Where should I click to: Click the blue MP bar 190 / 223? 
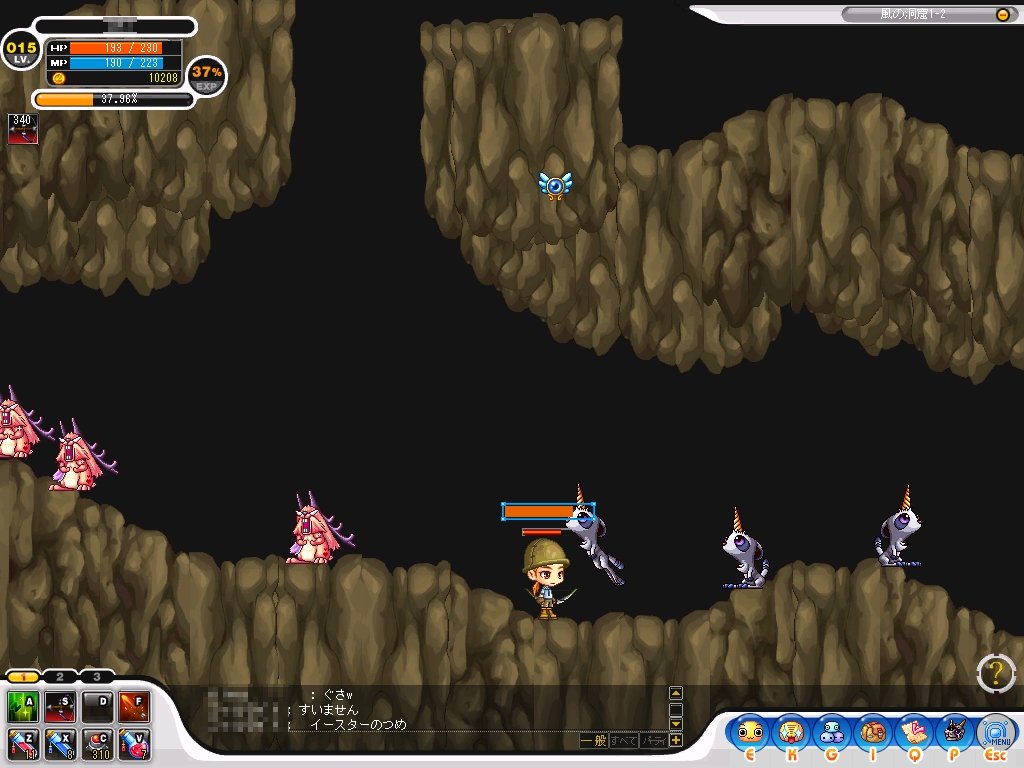(125, 63)
